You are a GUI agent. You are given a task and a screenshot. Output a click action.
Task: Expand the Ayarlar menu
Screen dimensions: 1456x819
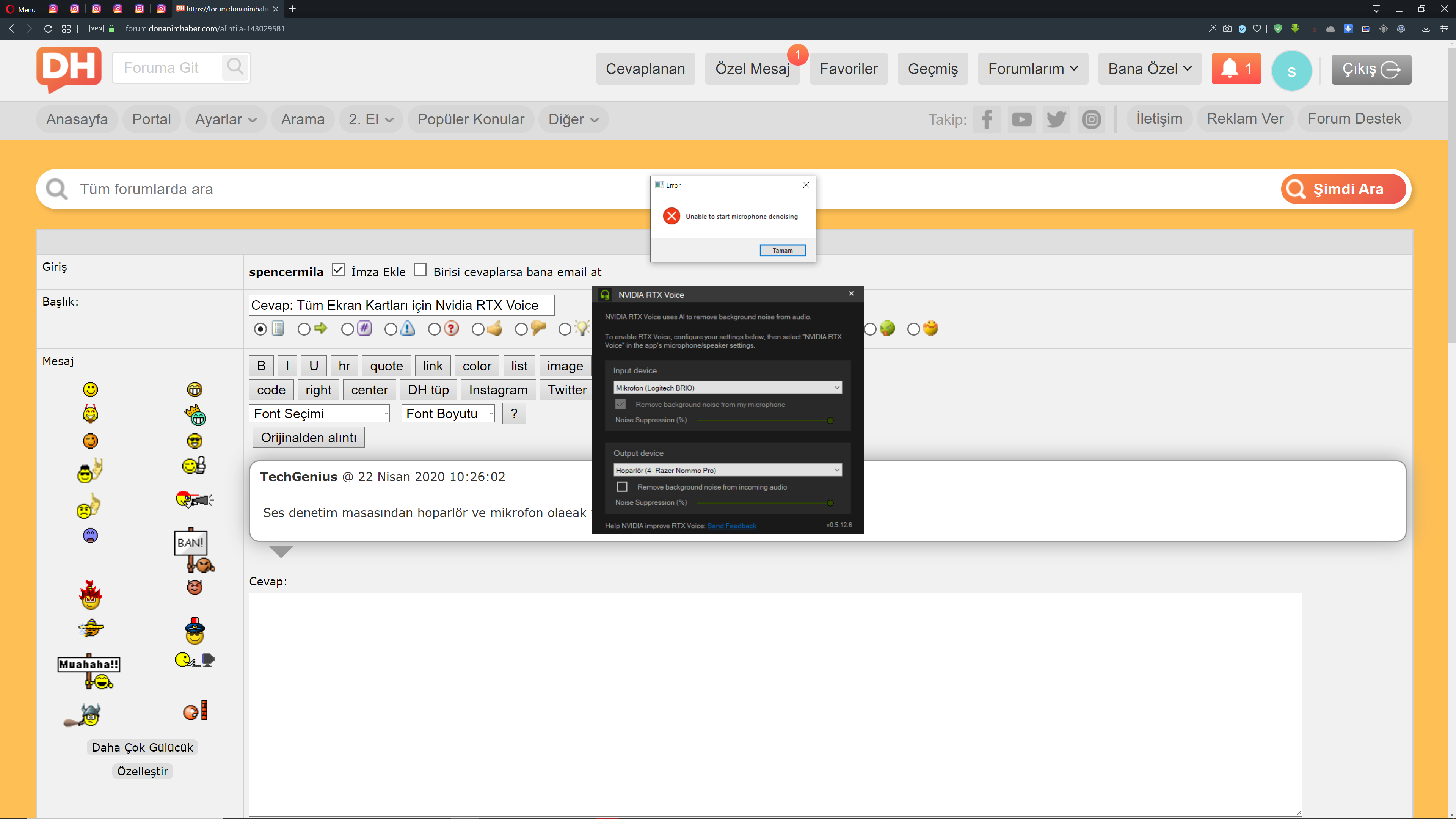pyautogui.click(x=226, y=119)
